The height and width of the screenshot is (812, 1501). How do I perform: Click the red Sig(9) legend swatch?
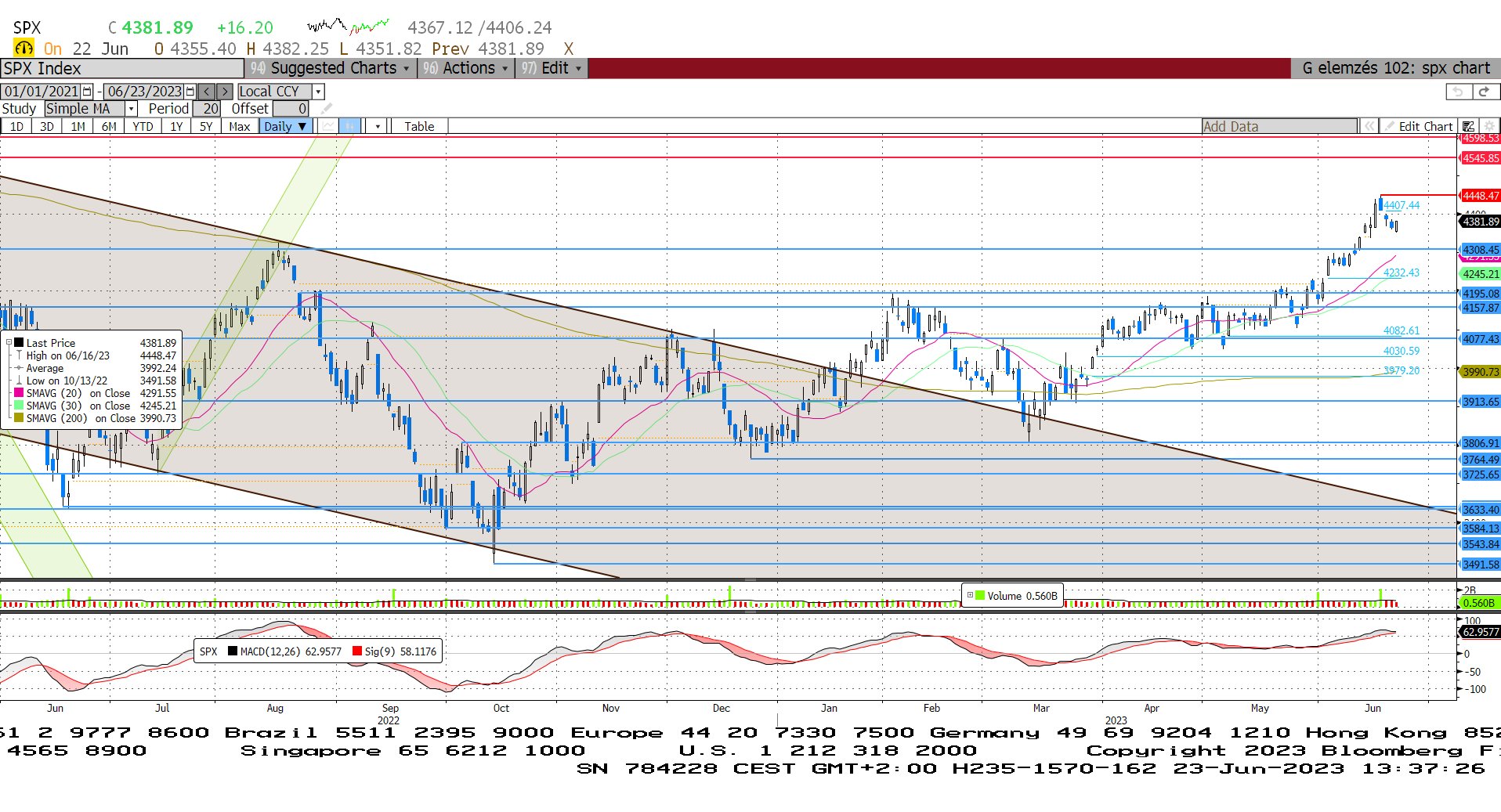[357, 651]
